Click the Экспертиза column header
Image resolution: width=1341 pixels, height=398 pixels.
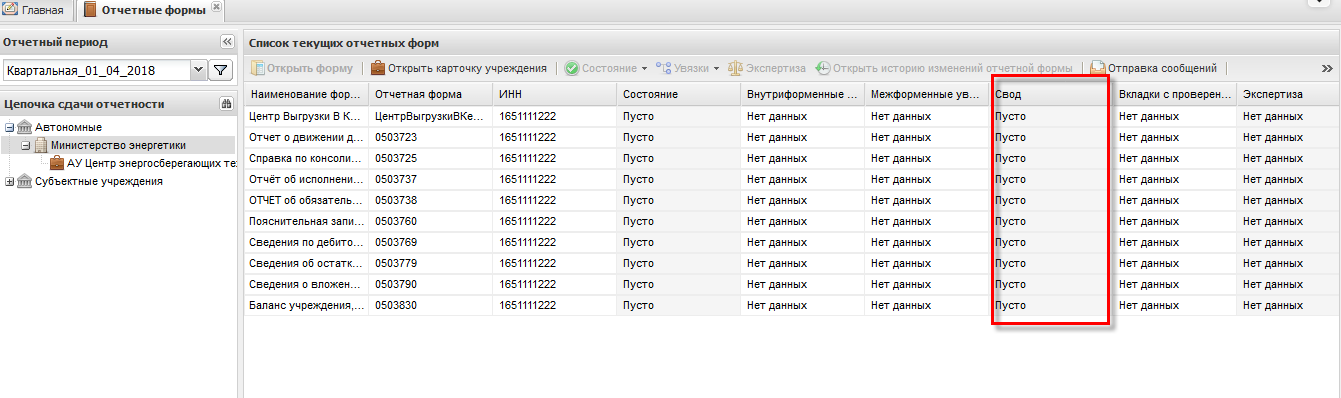click(1288, 94)
